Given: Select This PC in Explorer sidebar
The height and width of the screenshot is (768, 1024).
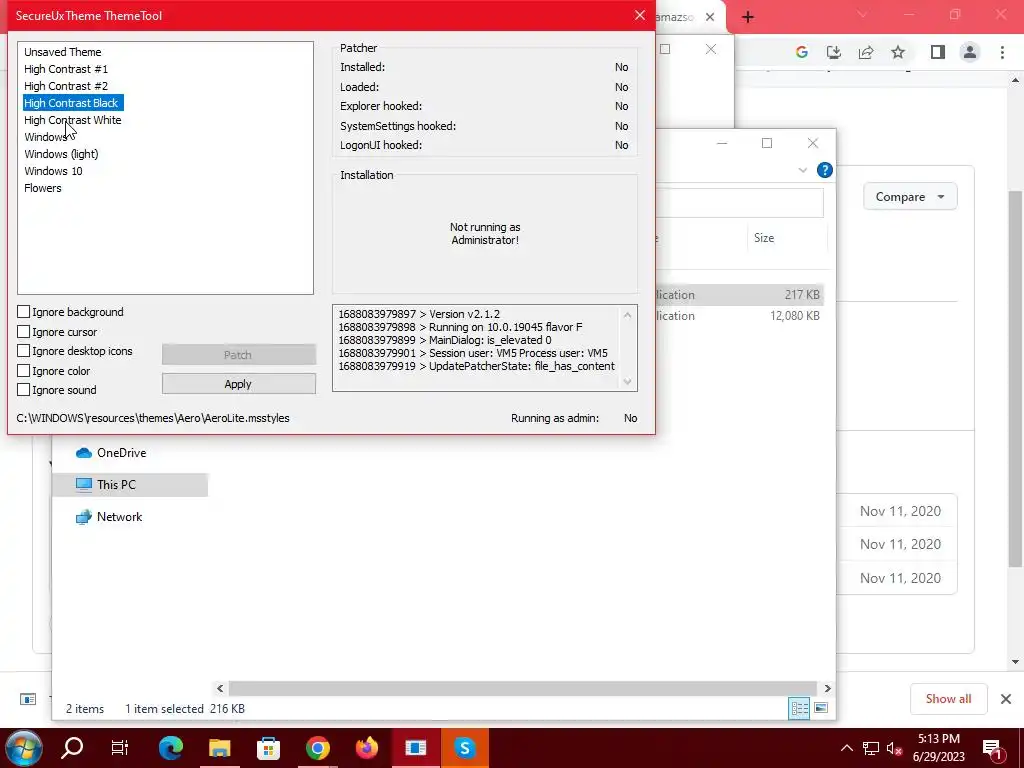Looking at the screenshot, I should pos(130,485).
